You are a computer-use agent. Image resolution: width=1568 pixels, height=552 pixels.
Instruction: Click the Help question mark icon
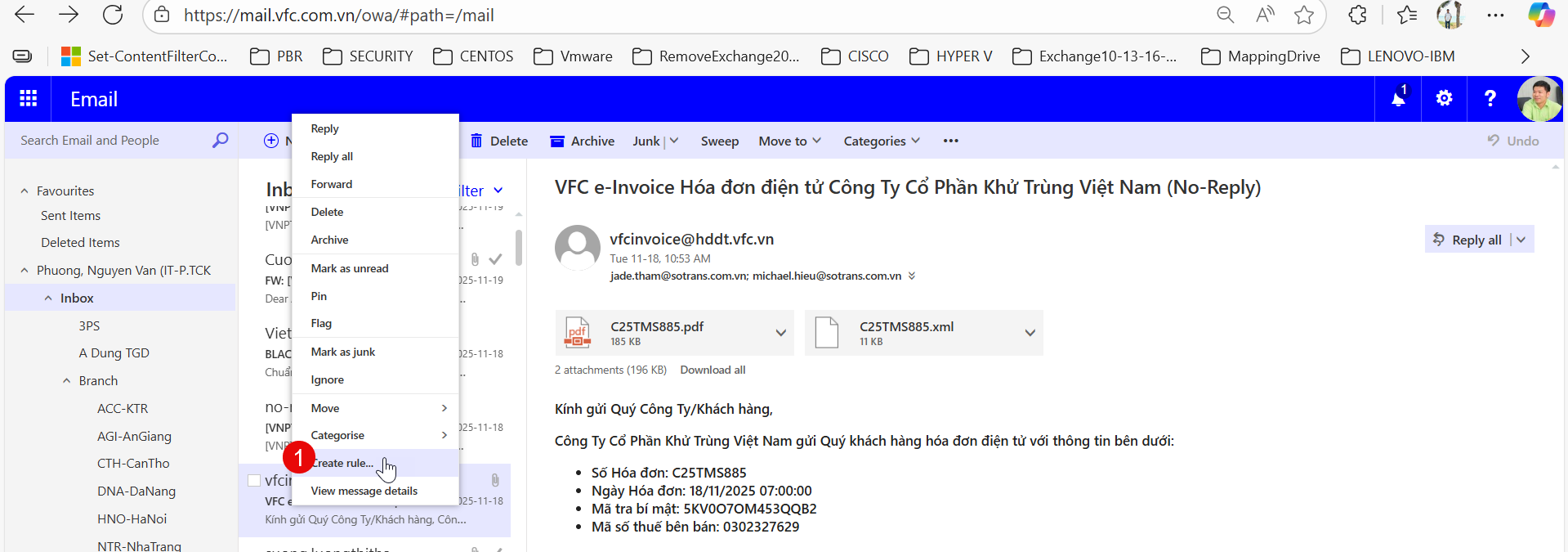(x=1490, y=99)
